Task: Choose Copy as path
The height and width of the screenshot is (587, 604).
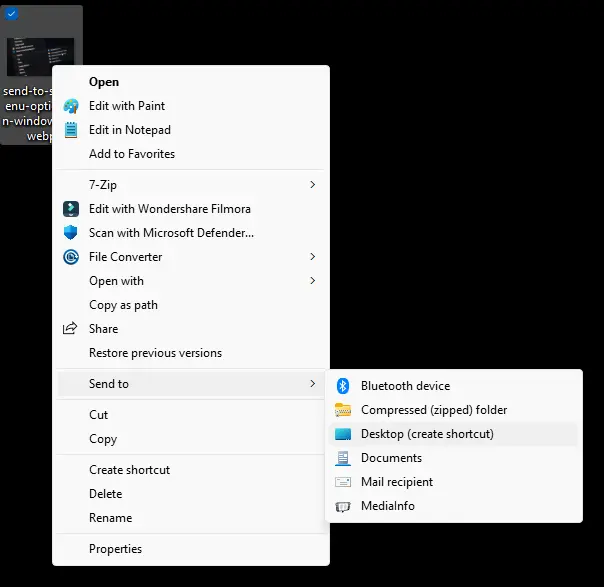Action: click(123, 305)
